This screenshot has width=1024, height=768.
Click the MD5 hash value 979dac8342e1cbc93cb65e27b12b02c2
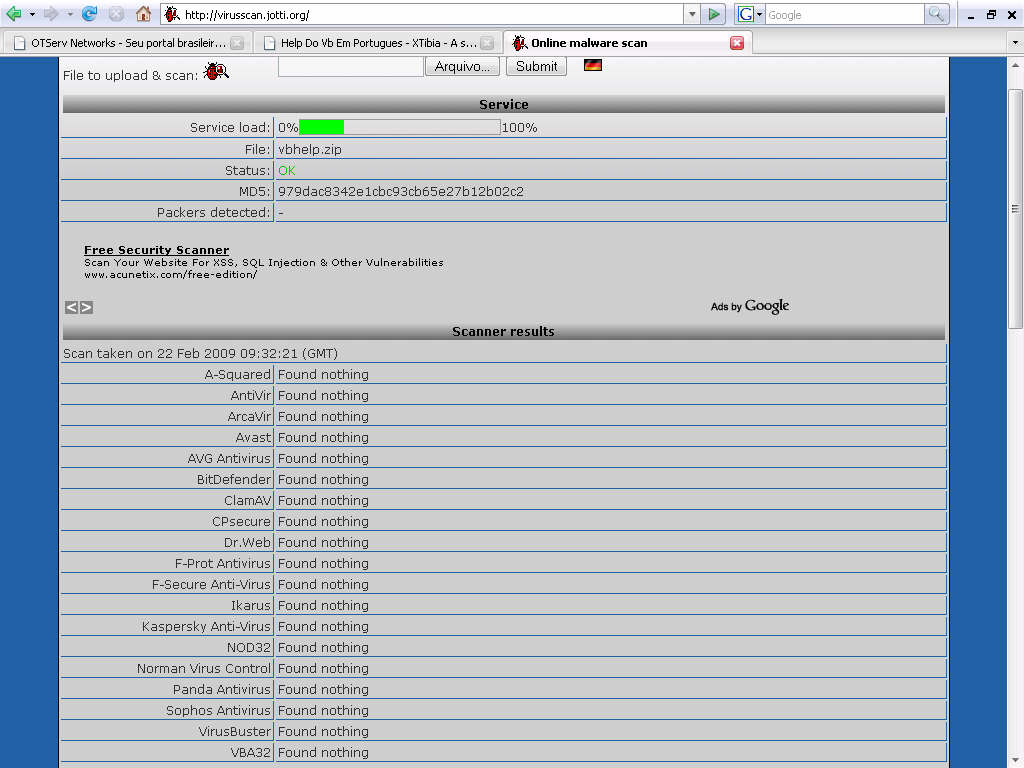tap(401, 191)
